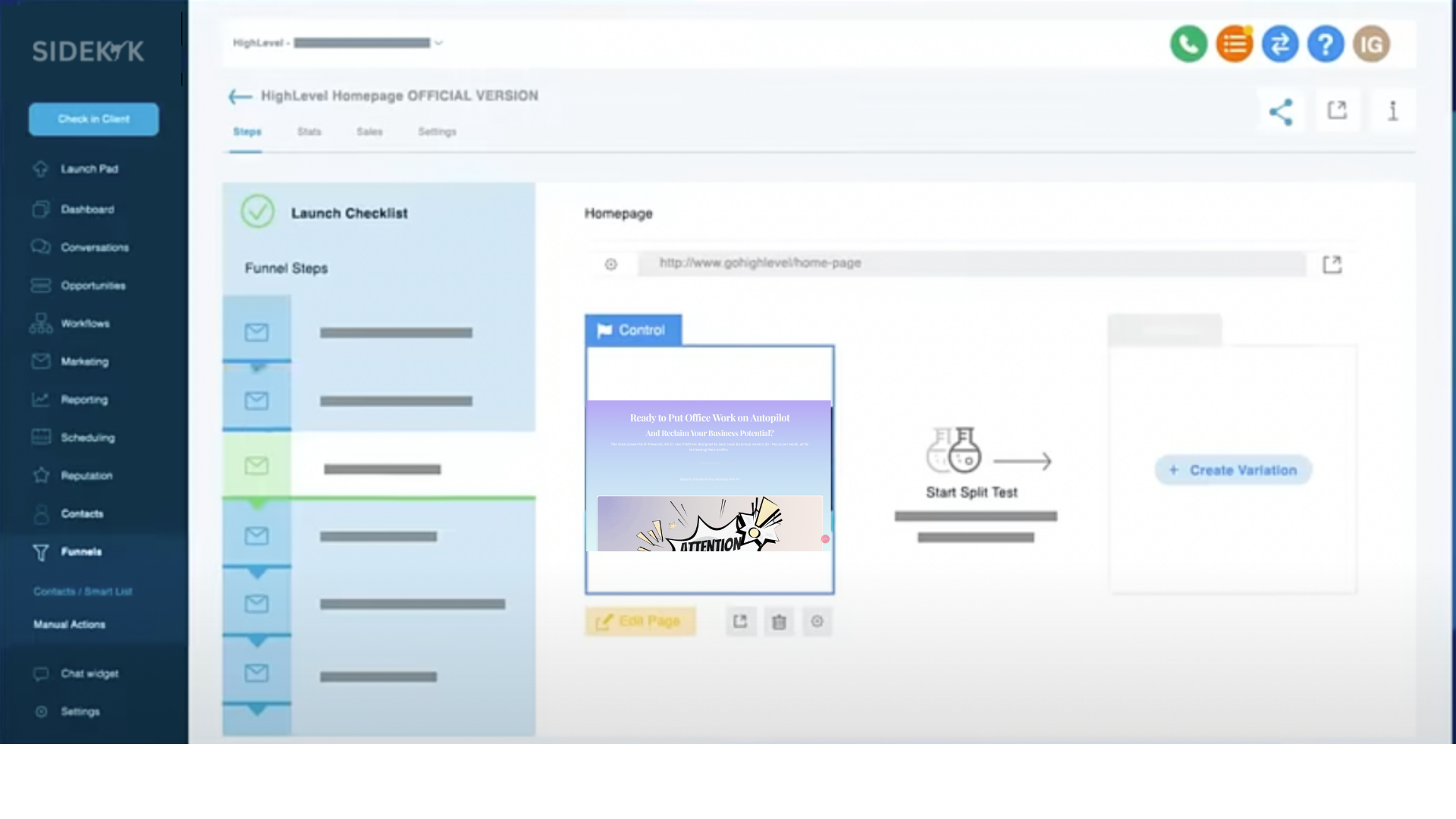Click gear icon left of page URL
This screenshot has width=1456, height=819.
tap(611, 264)
